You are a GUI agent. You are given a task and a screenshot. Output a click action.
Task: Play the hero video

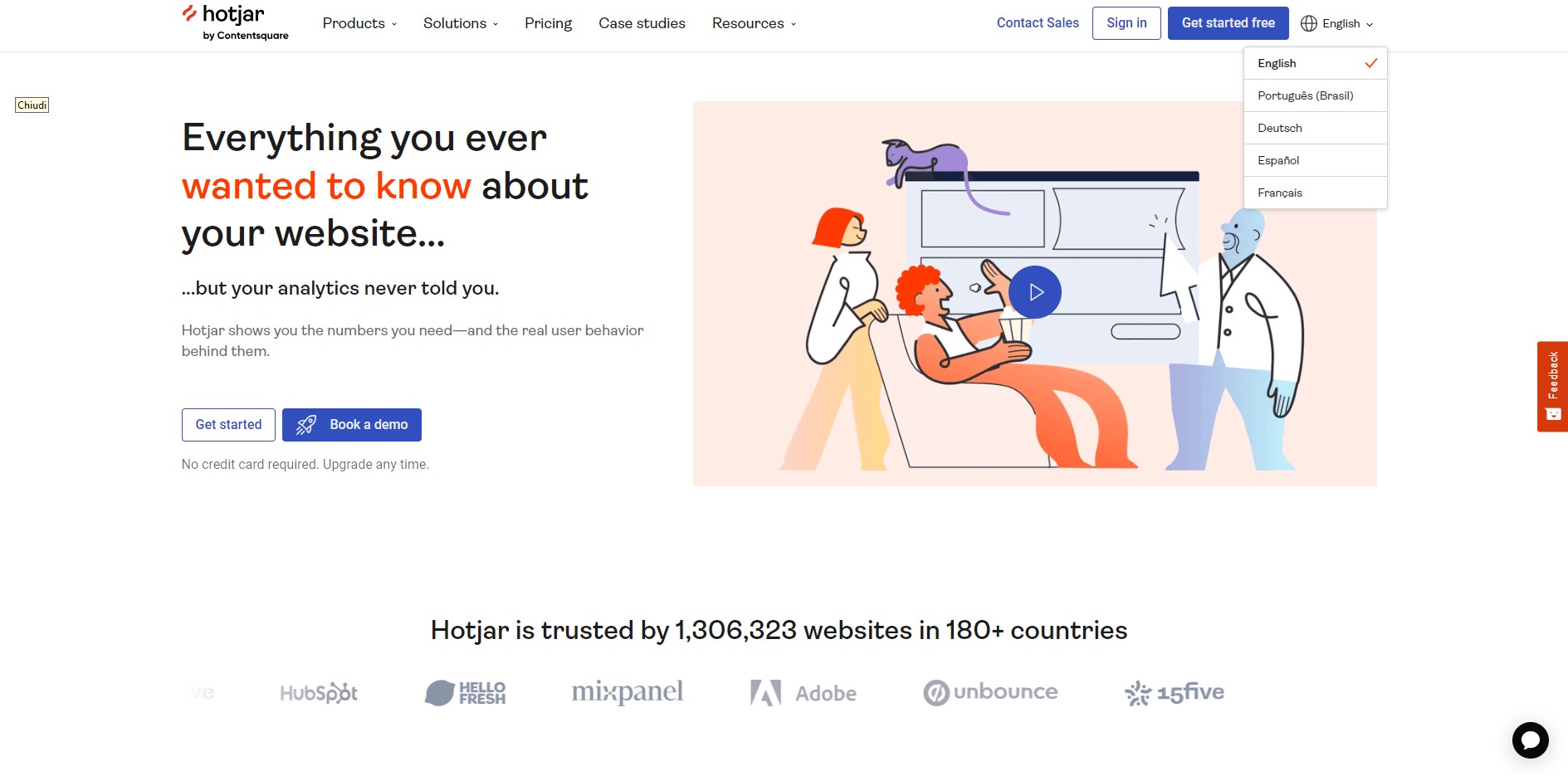point(1035,292)
